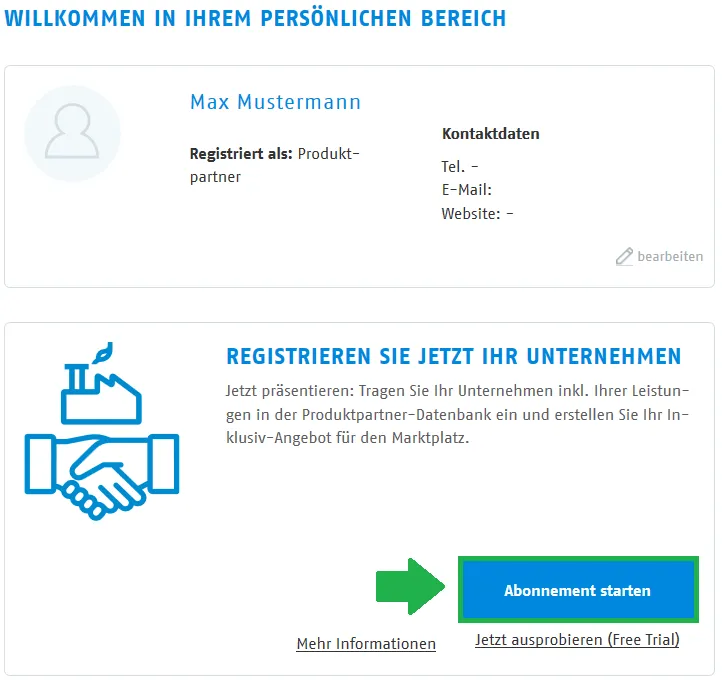Click the "Tel." contact line
The image size is (722, 683).
pyautogui.click(x=459, y=166)
